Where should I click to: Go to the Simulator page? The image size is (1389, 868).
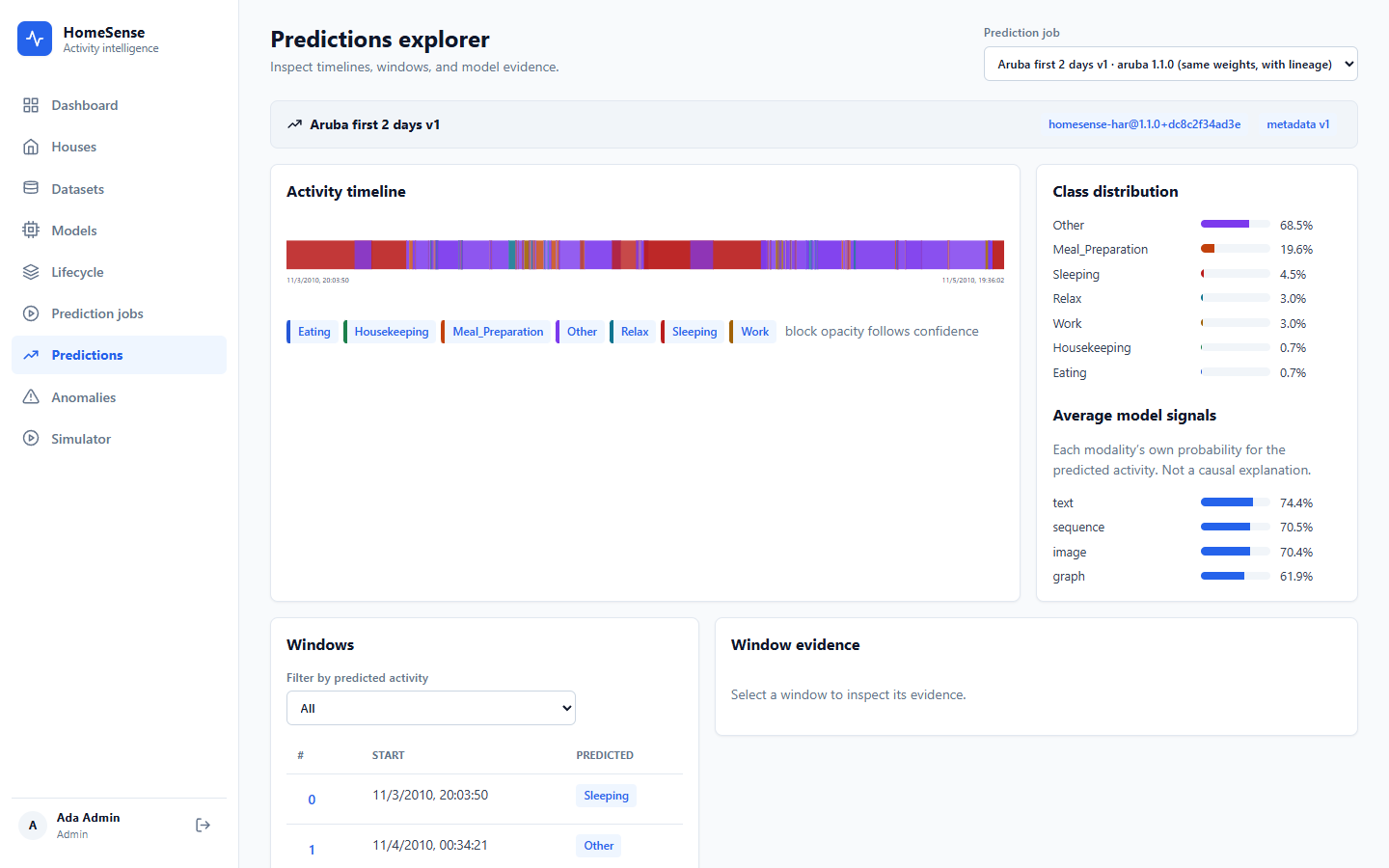119,439
